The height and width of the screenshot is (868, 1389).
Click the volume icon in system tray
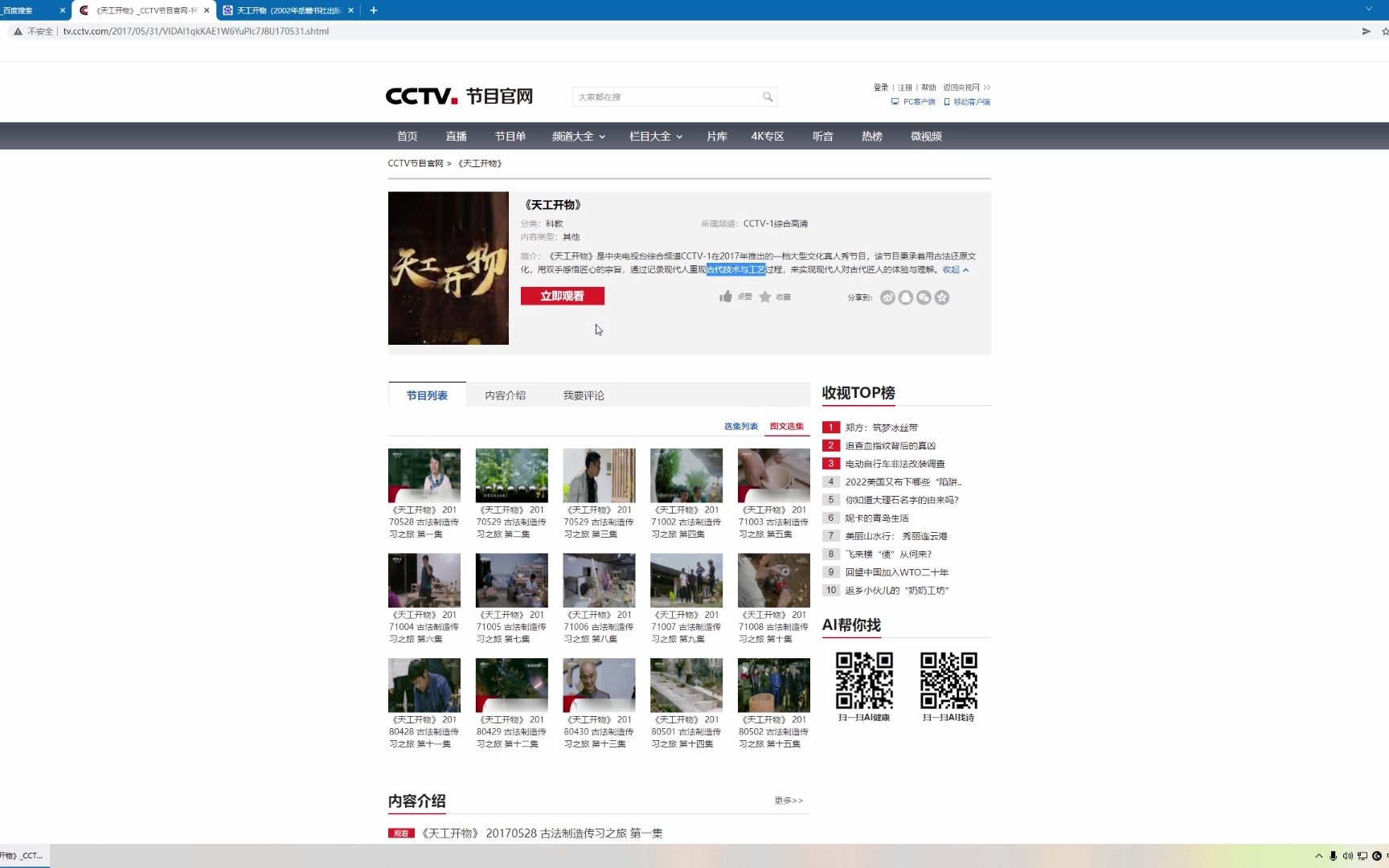pyautogui.click(x=1347, y=856)
